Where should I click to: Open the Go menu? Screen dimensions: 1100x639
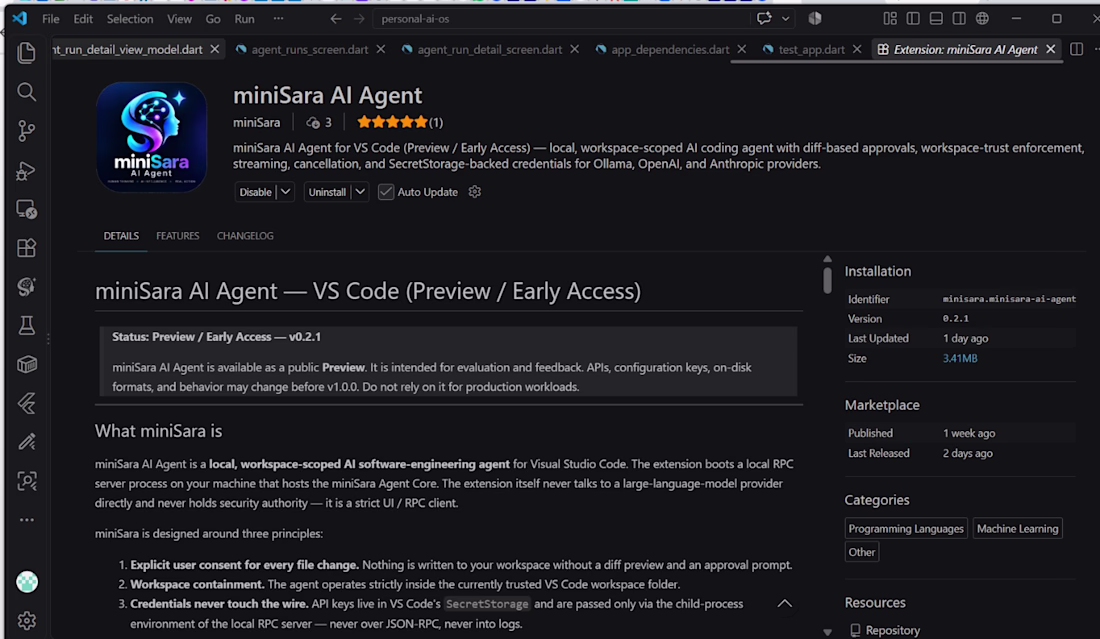213,19
